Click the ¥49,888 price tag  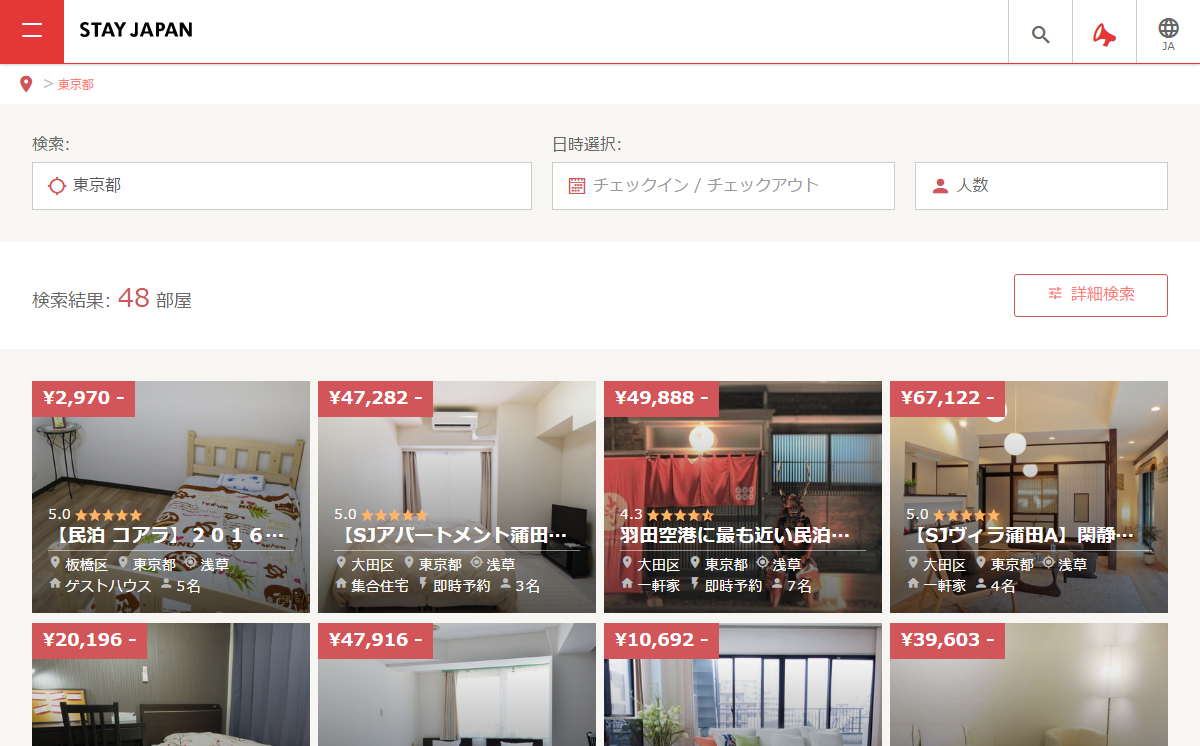pos(661,399)
